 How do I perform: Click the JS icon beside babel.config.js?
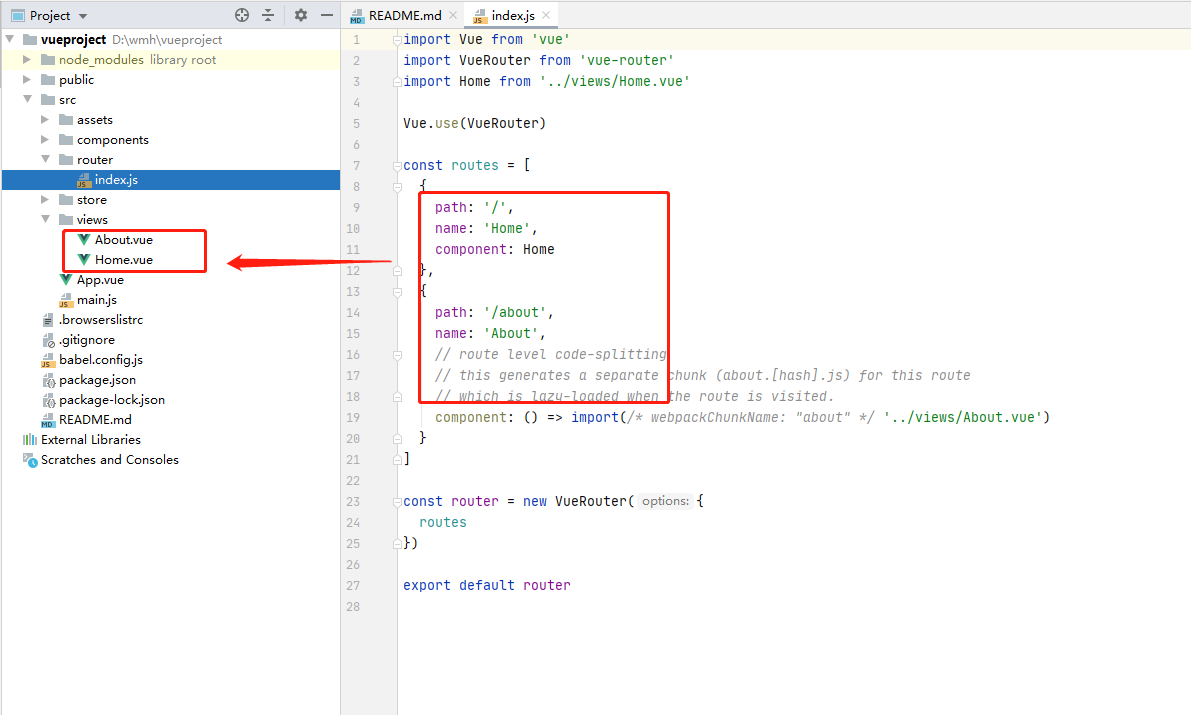point(48,360)
